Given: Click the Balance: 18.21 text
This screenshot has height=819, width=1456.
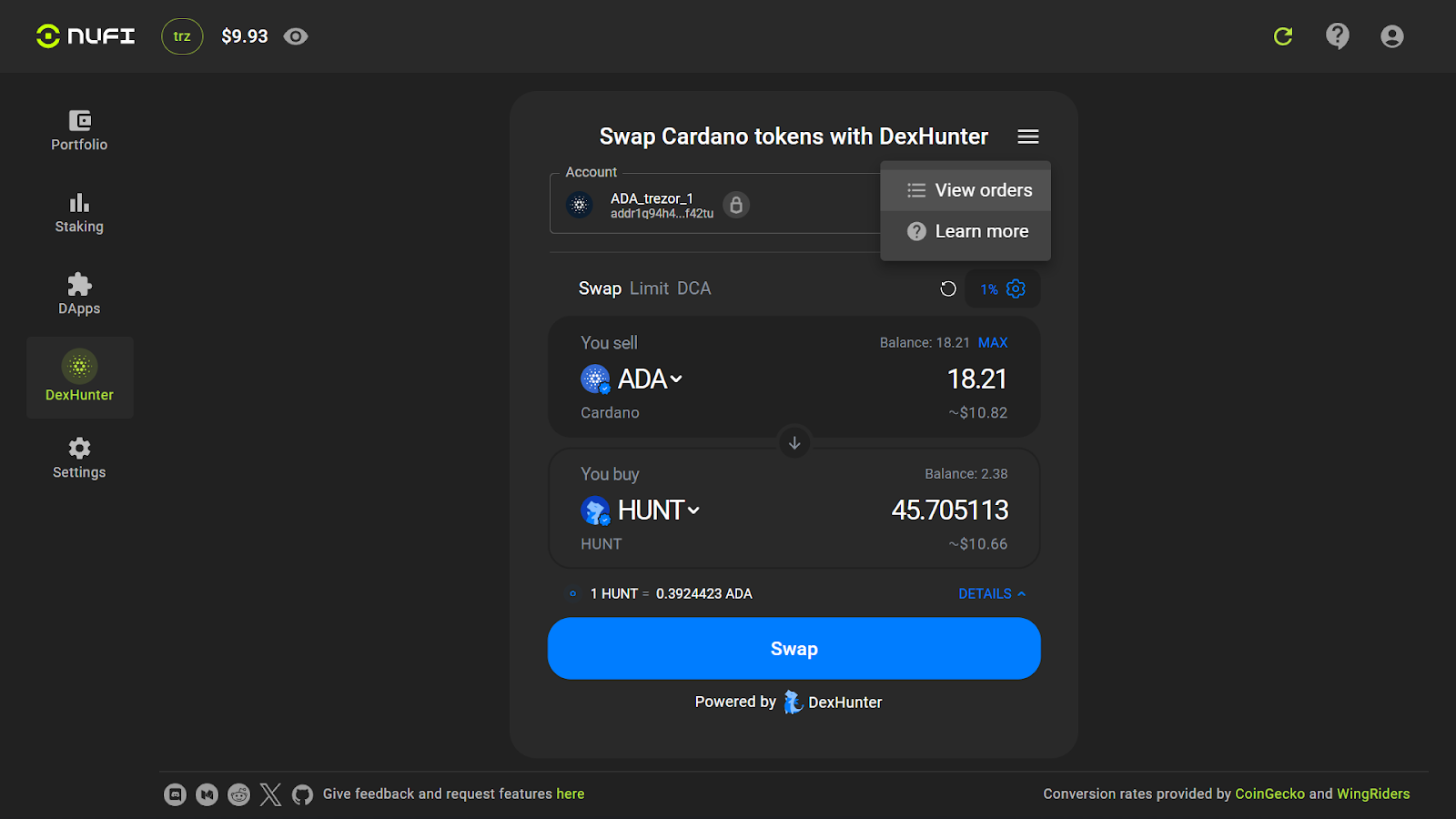Looking at the screenshot, I should [925, 343].
